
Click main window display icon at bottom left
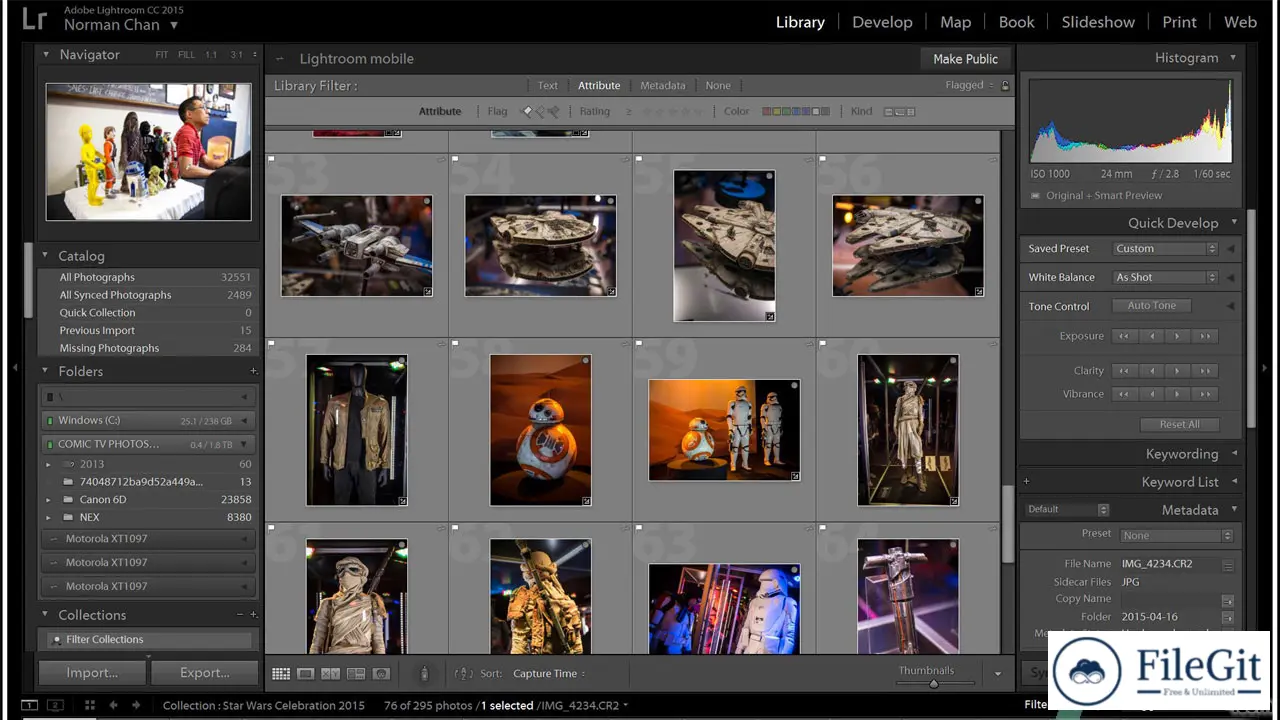click(x=30, y=705)
